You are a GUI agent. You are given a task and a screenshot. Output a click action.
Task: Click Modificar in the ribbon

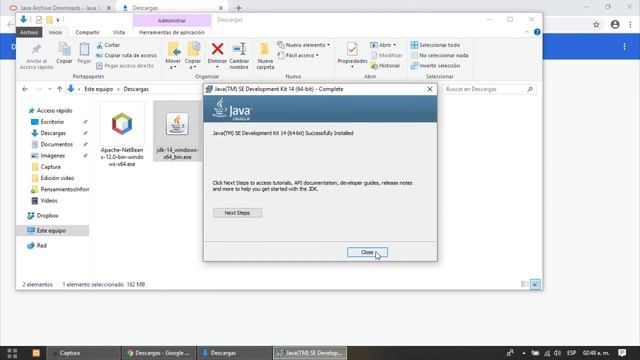[x=386, y=55]
